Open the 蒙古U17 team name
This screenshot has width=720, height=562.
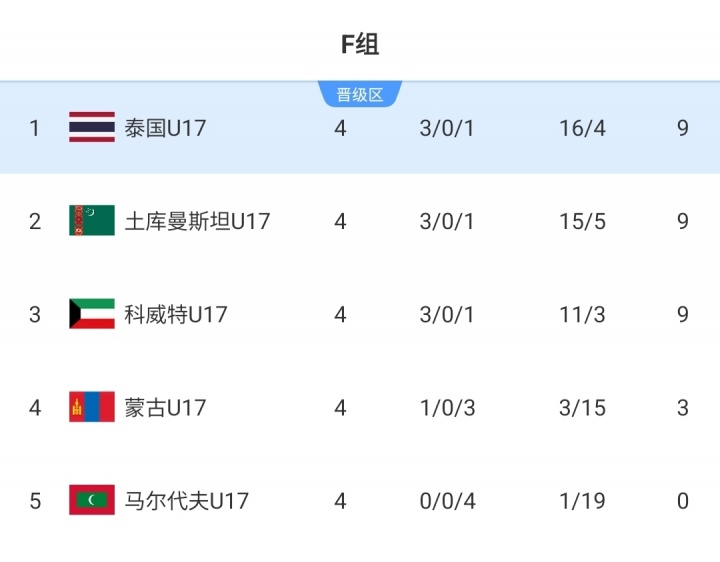(165, 407)
